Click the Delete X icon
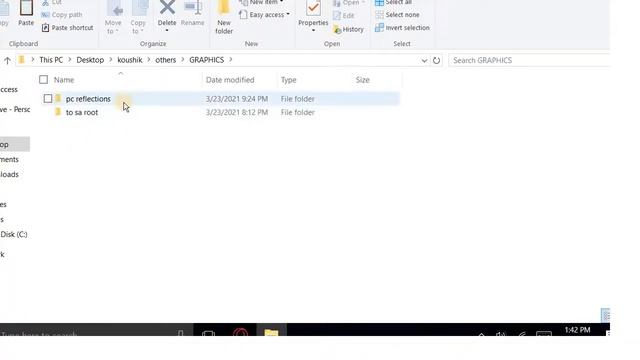The height and width of the screenshot is (360, 640). 167,7
